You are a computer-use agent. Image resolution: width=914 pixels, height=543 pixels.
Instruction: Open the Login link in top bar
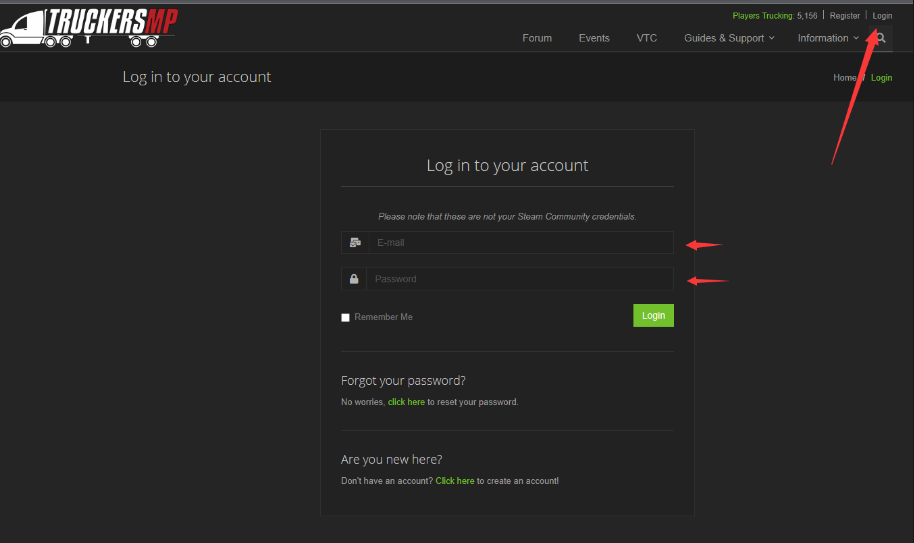click(x=882, y=16)
